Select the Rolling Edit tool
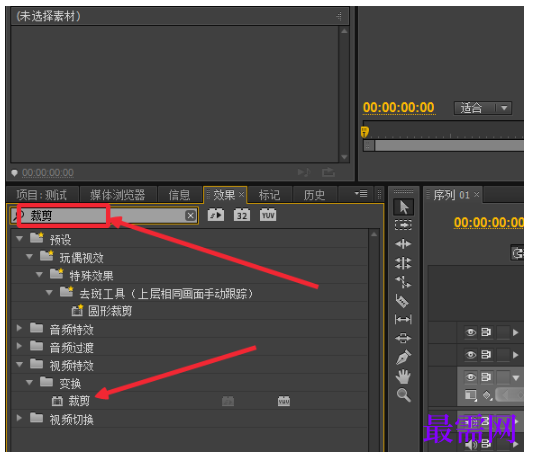The height and width of the screenshot is (460, 535). 403,263
